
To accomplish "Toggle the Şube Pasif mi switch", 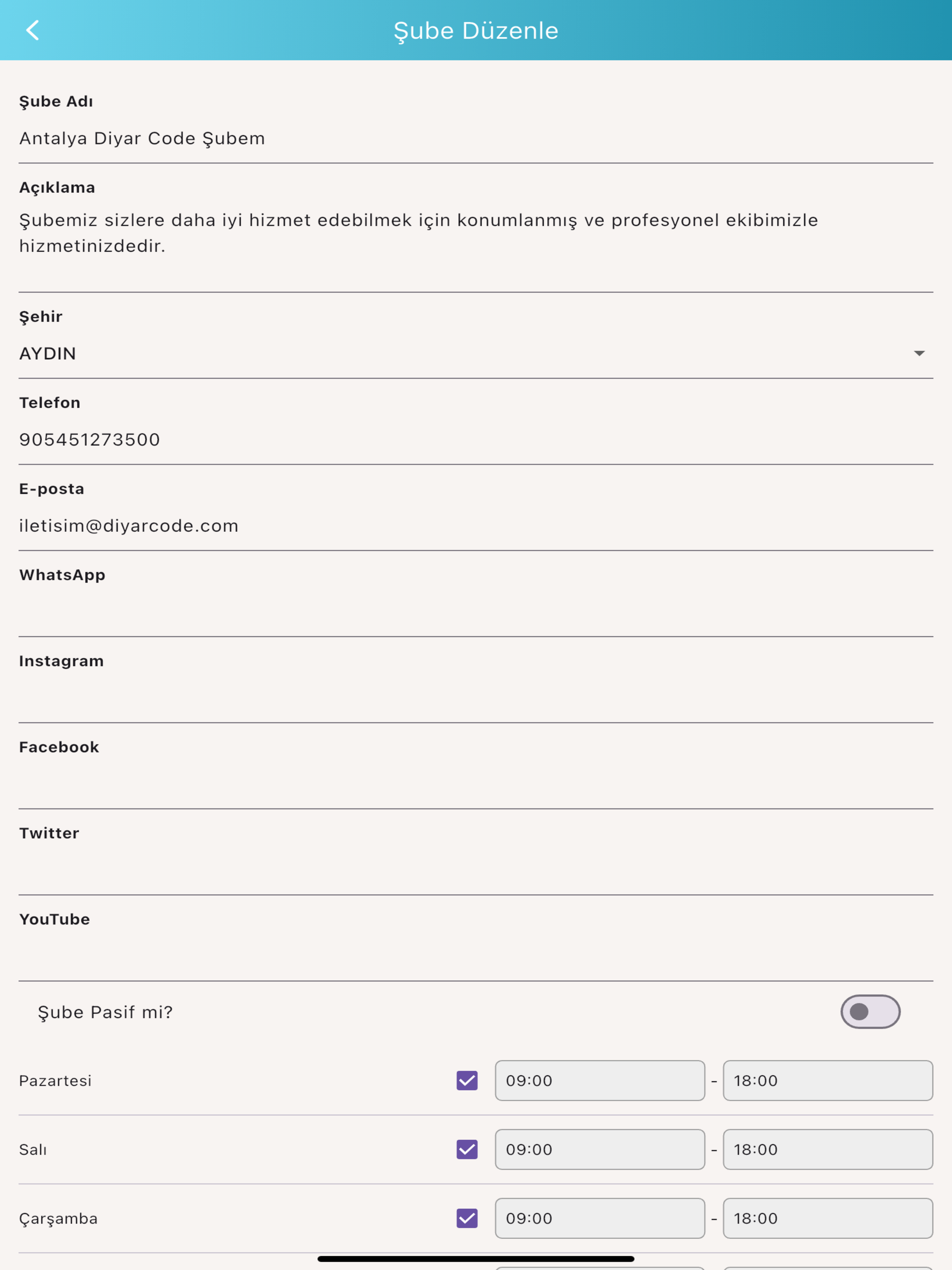I will click(870, 1012).
